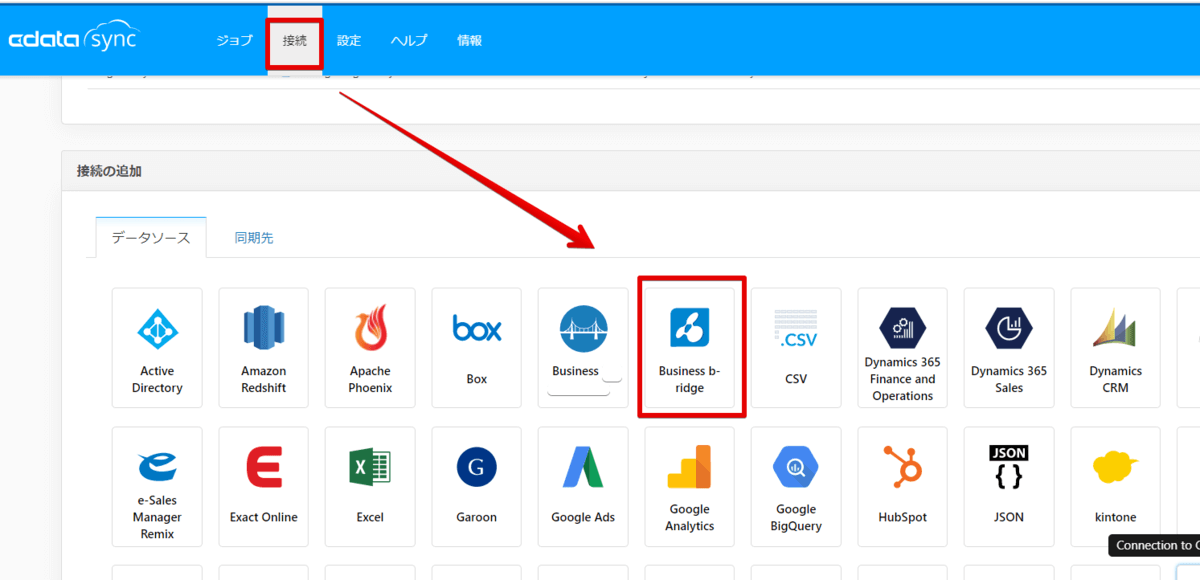Open the JSON connector tile
Viewport: 1200px width, 580px height.
pos(1009,487)
